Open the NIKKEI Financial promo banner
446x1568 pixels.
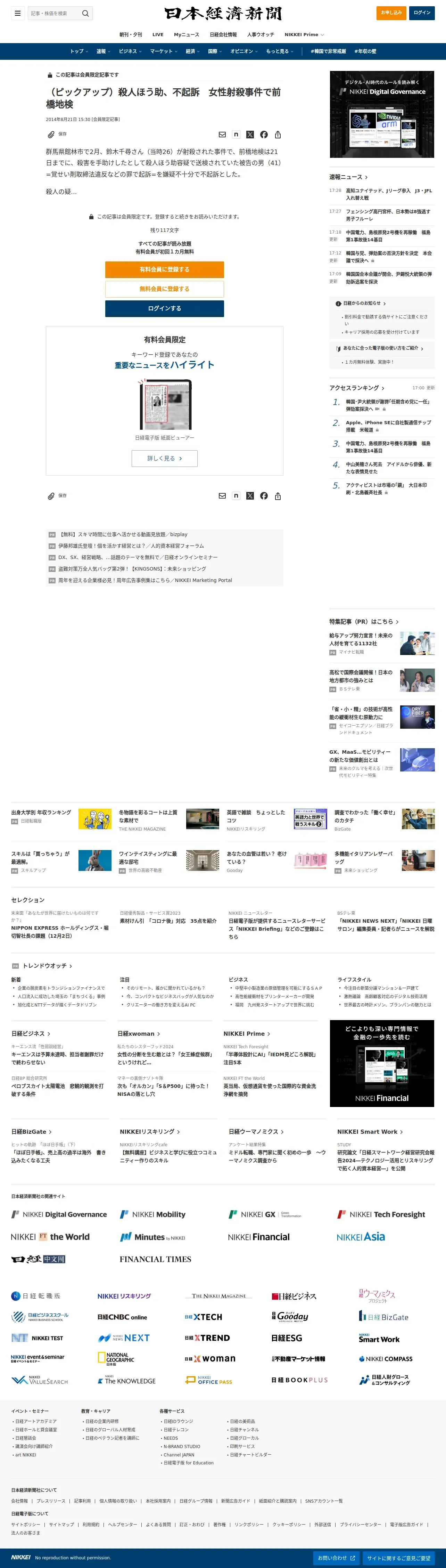click(x=382, y=1064)
